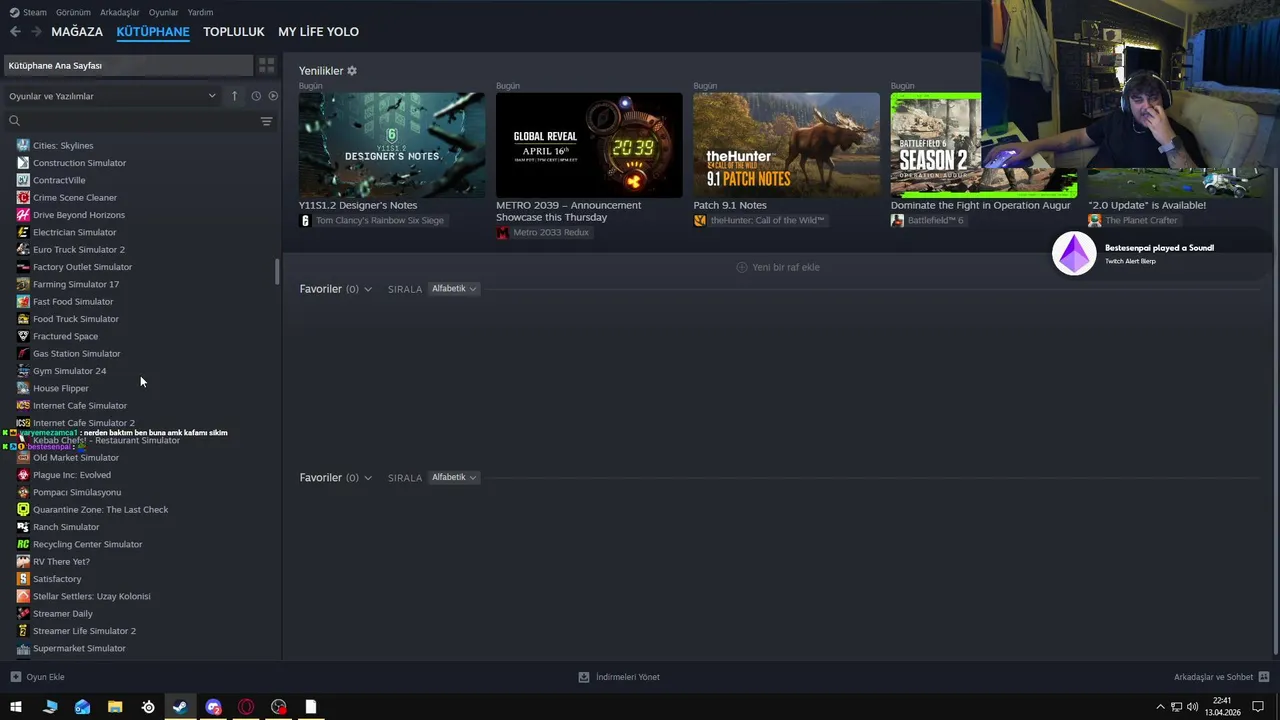Open İndirmeleri Yönet downloads
This screenshot has width=1280, height=720.
[619, 677]
